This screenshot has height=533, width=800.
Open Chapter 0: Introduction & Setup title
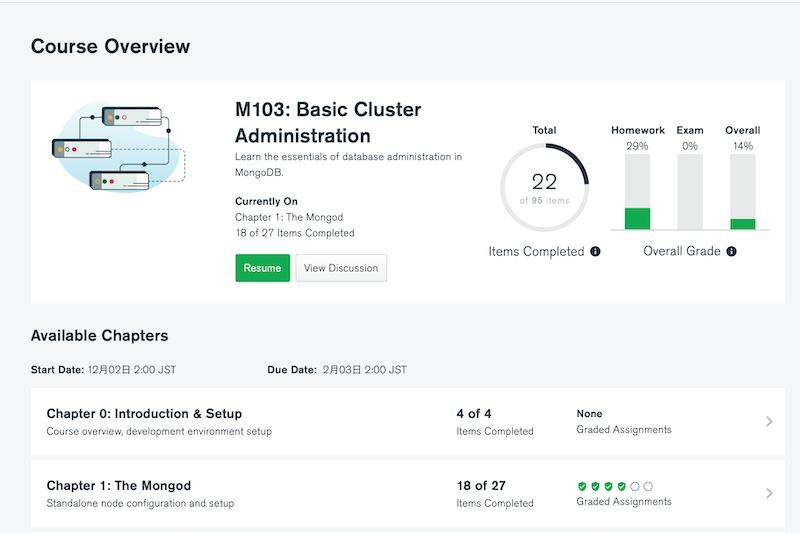144,414
